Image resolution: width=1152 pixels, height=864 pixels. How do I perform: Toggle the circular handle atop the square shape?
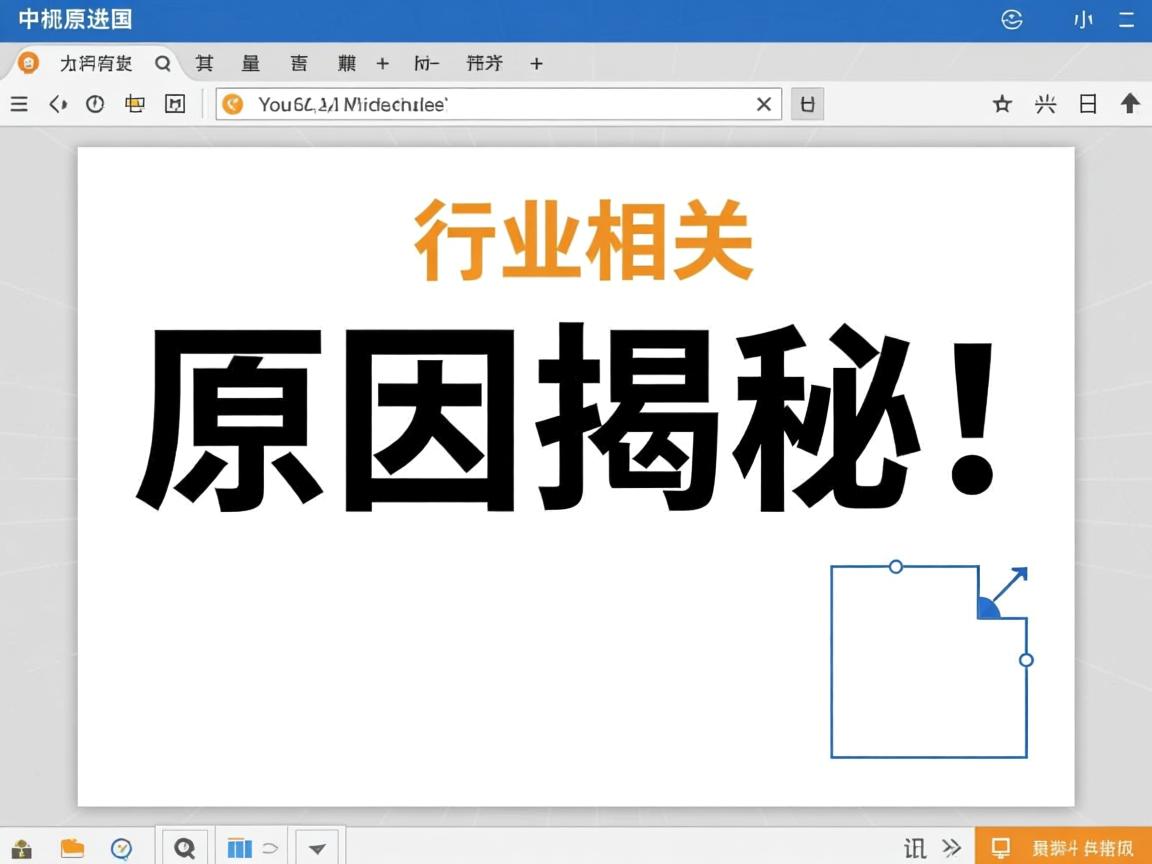[x=895, y=566]
